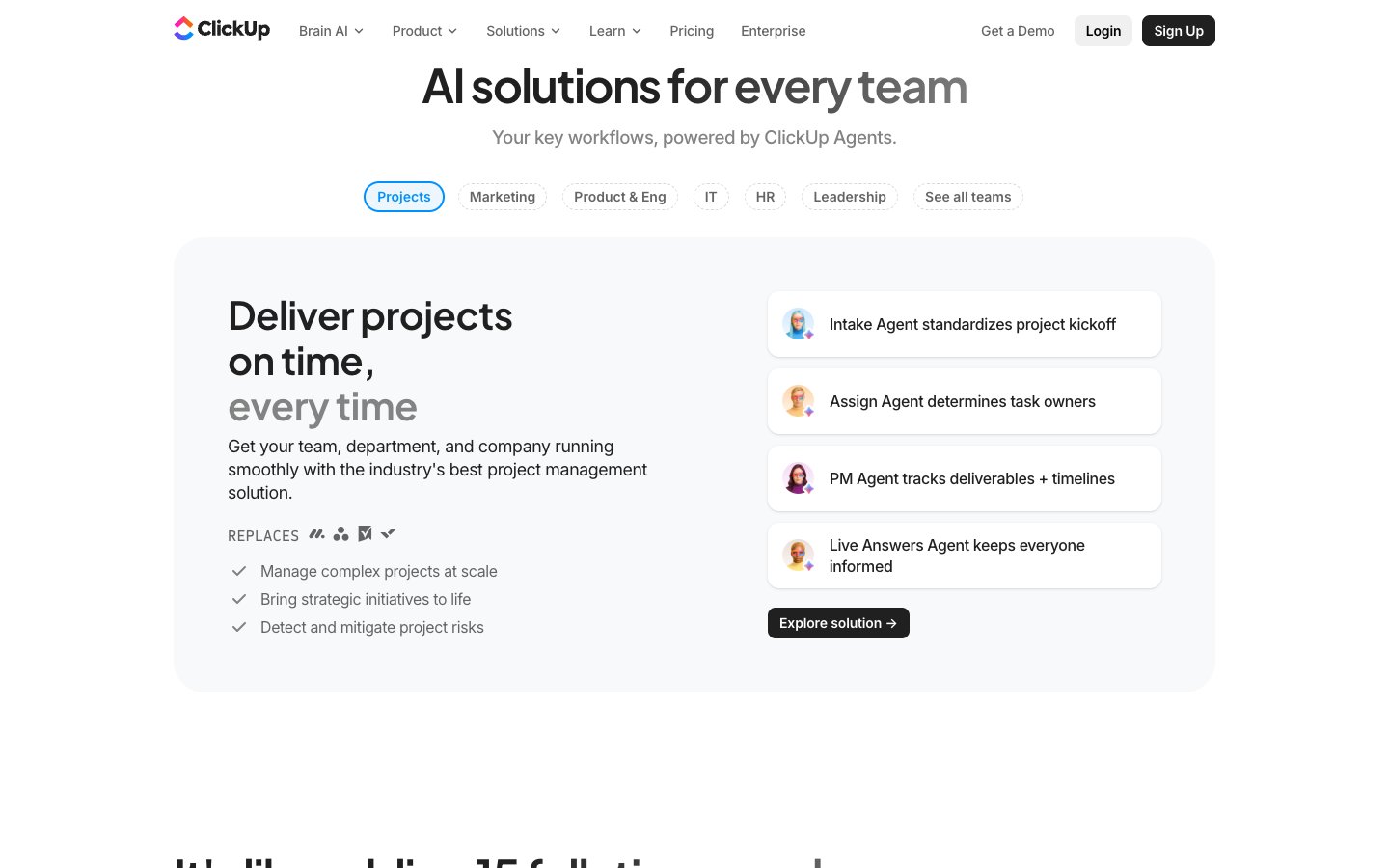
Task: Click the checkbox-style app icon after Asana
Action: [365, 533]
